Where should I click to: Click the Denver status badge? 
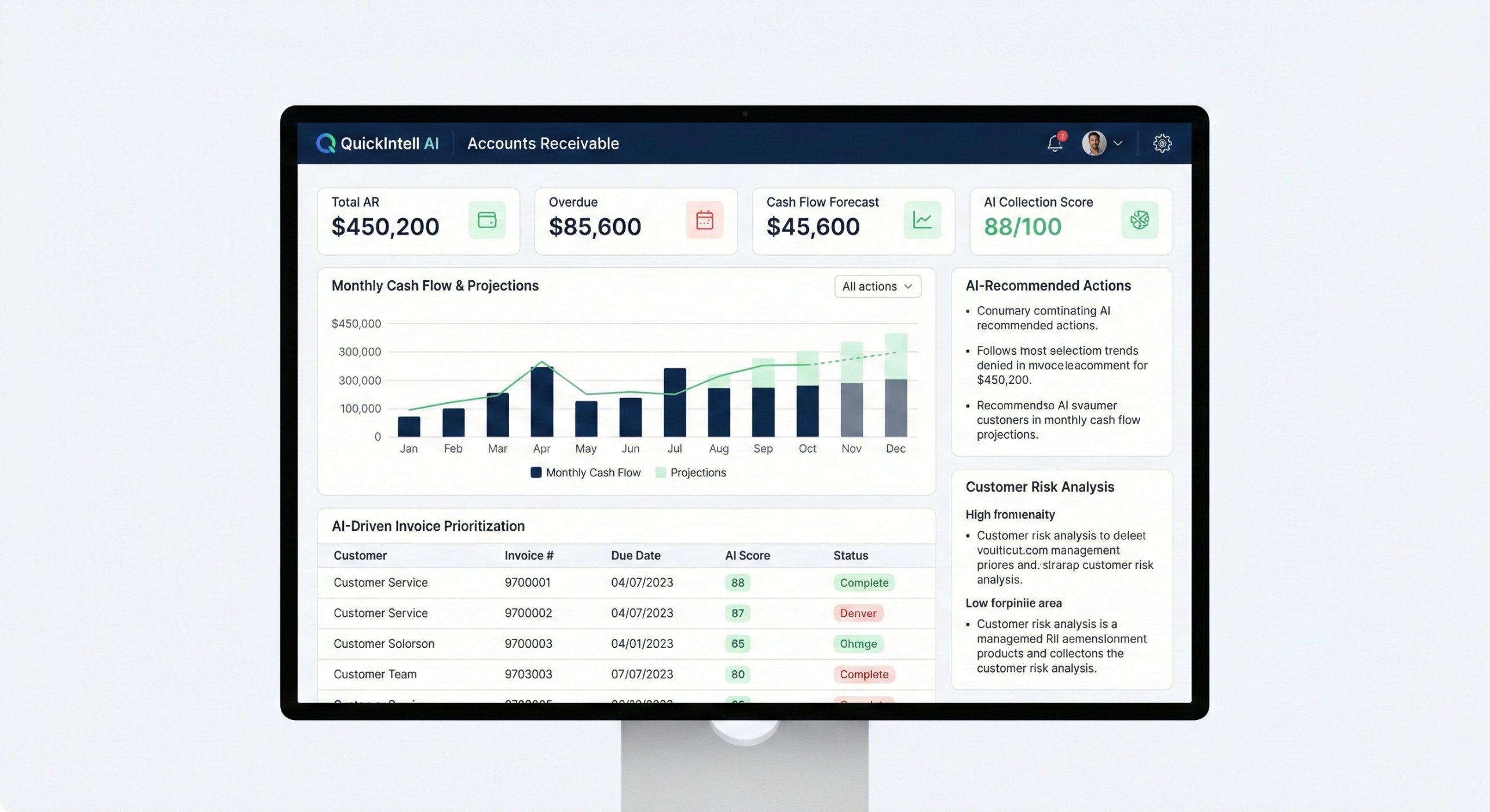pos(858,613)
